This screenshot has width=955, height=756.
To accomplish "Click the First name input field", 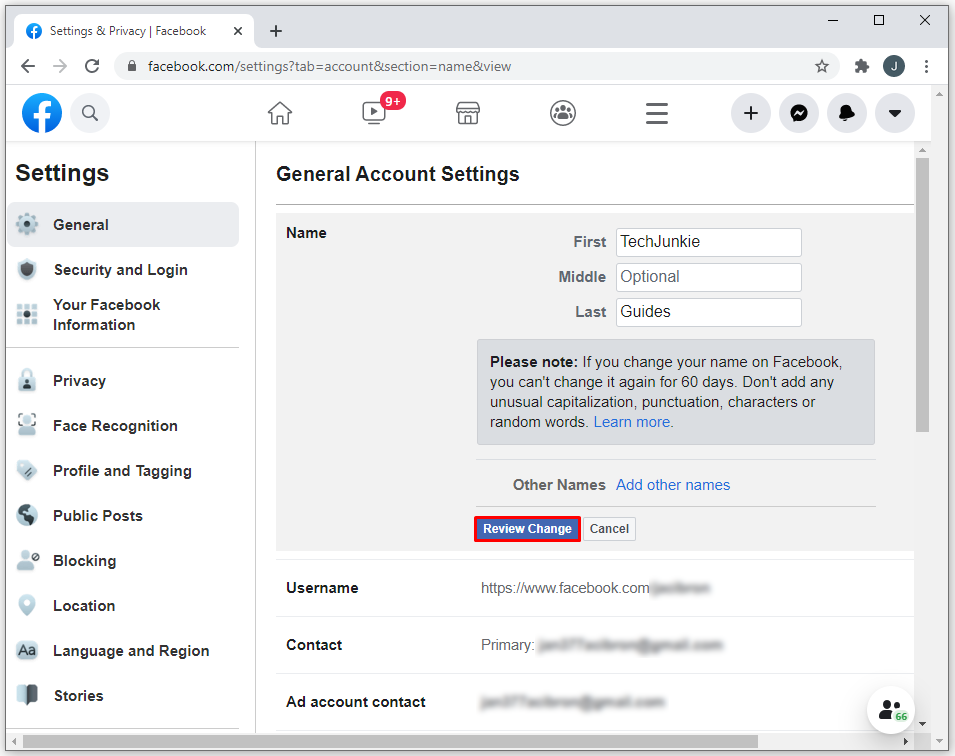I will [708, 242].
